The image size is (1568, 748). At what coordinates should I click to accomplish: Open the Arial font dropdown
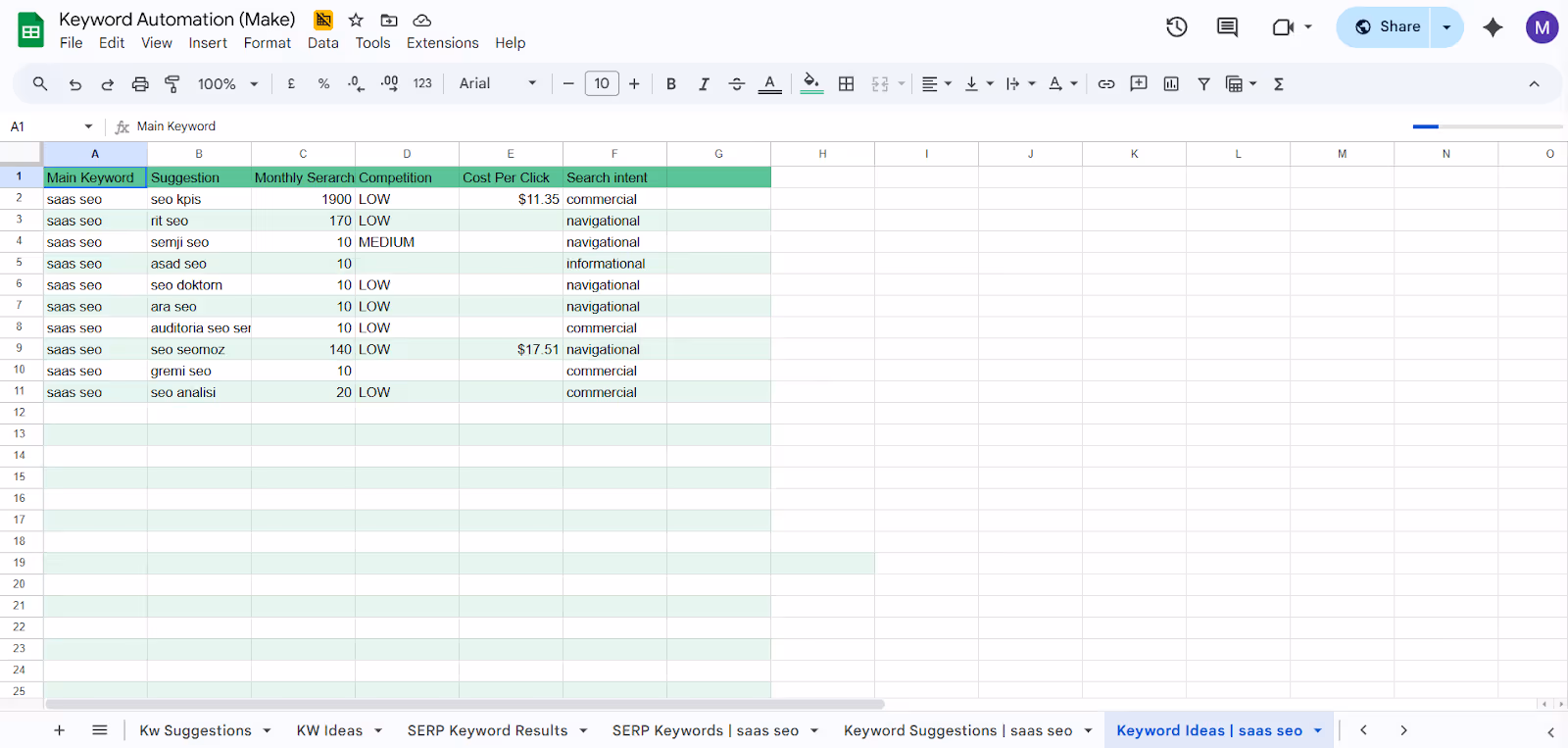tap(498, 84)
